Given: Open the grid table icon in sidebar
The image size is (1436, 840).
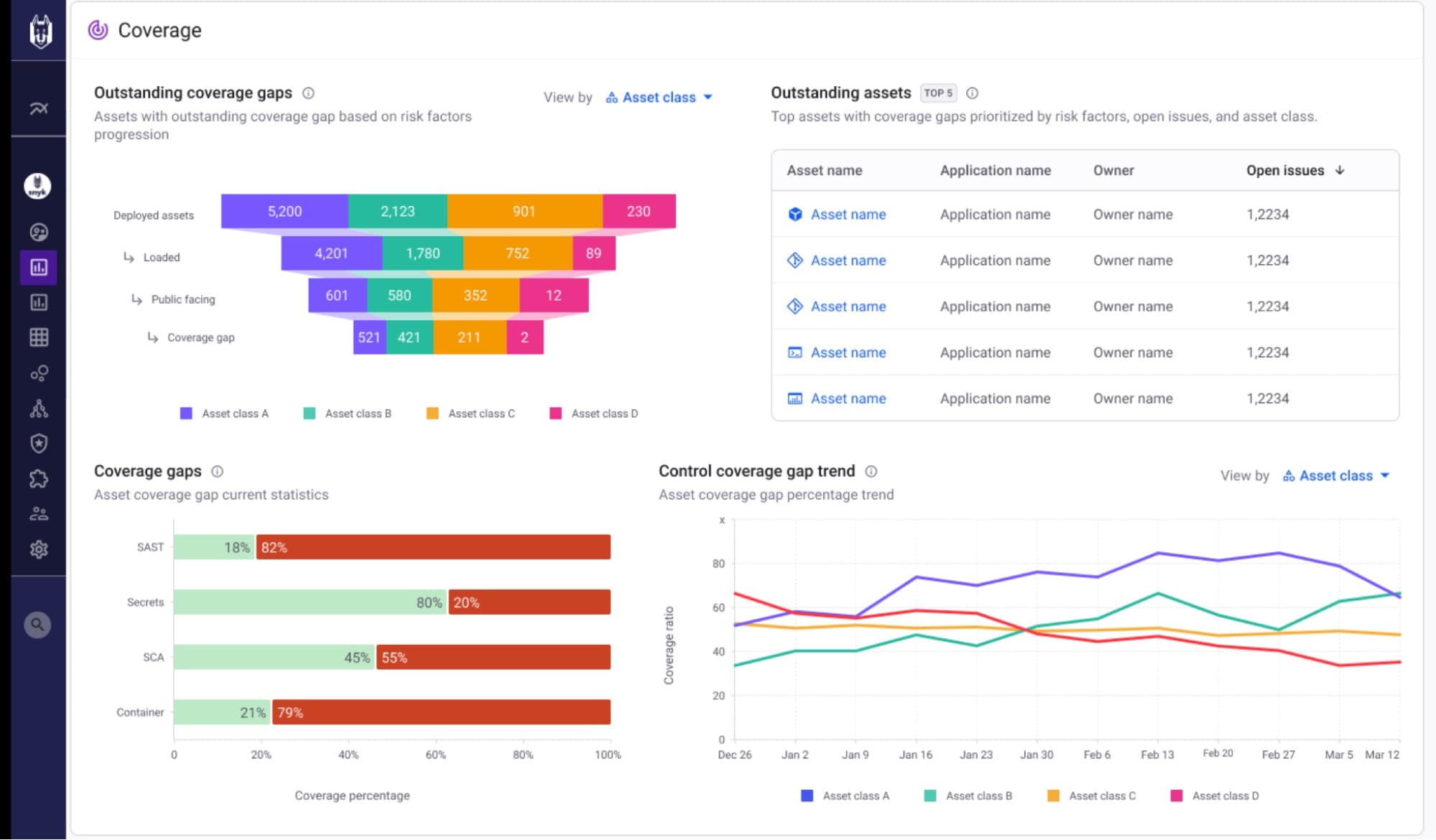Looking at the screenshot, I should [39, 337].
